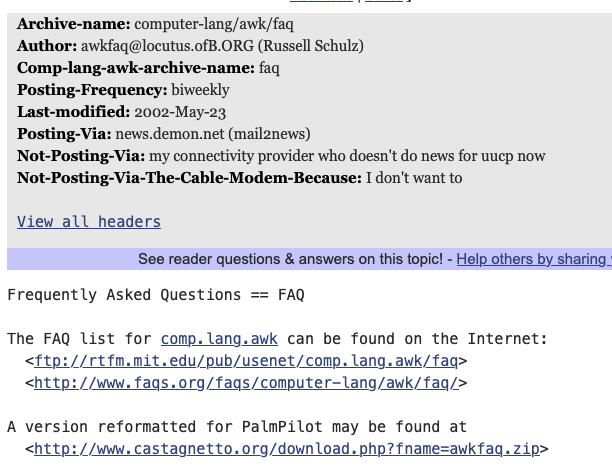
Task: Click the Help others by sharing link
Action: pyautogui.click(x=533, y=259)
